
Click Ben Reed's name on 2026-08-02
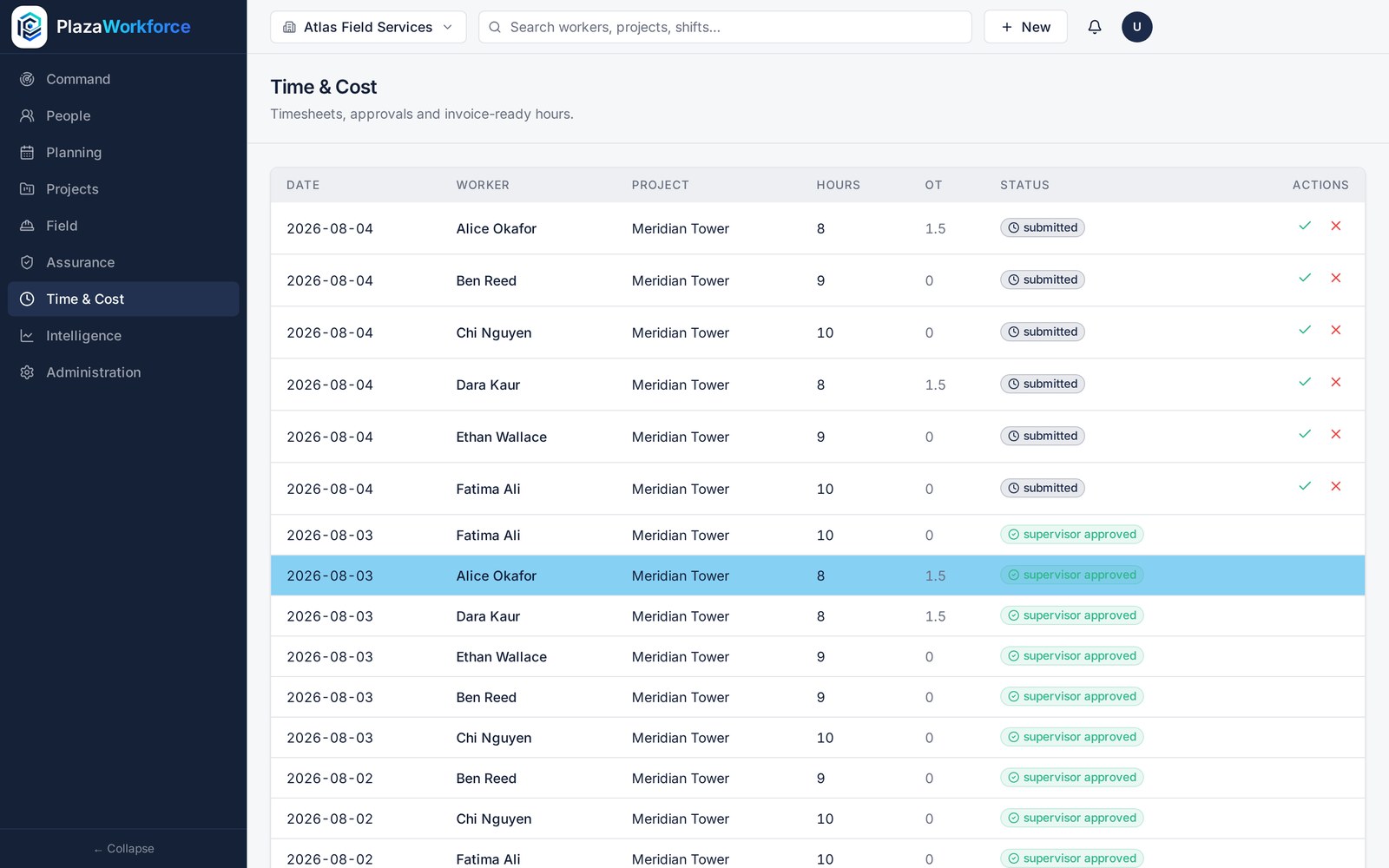[x=486, y=779]
